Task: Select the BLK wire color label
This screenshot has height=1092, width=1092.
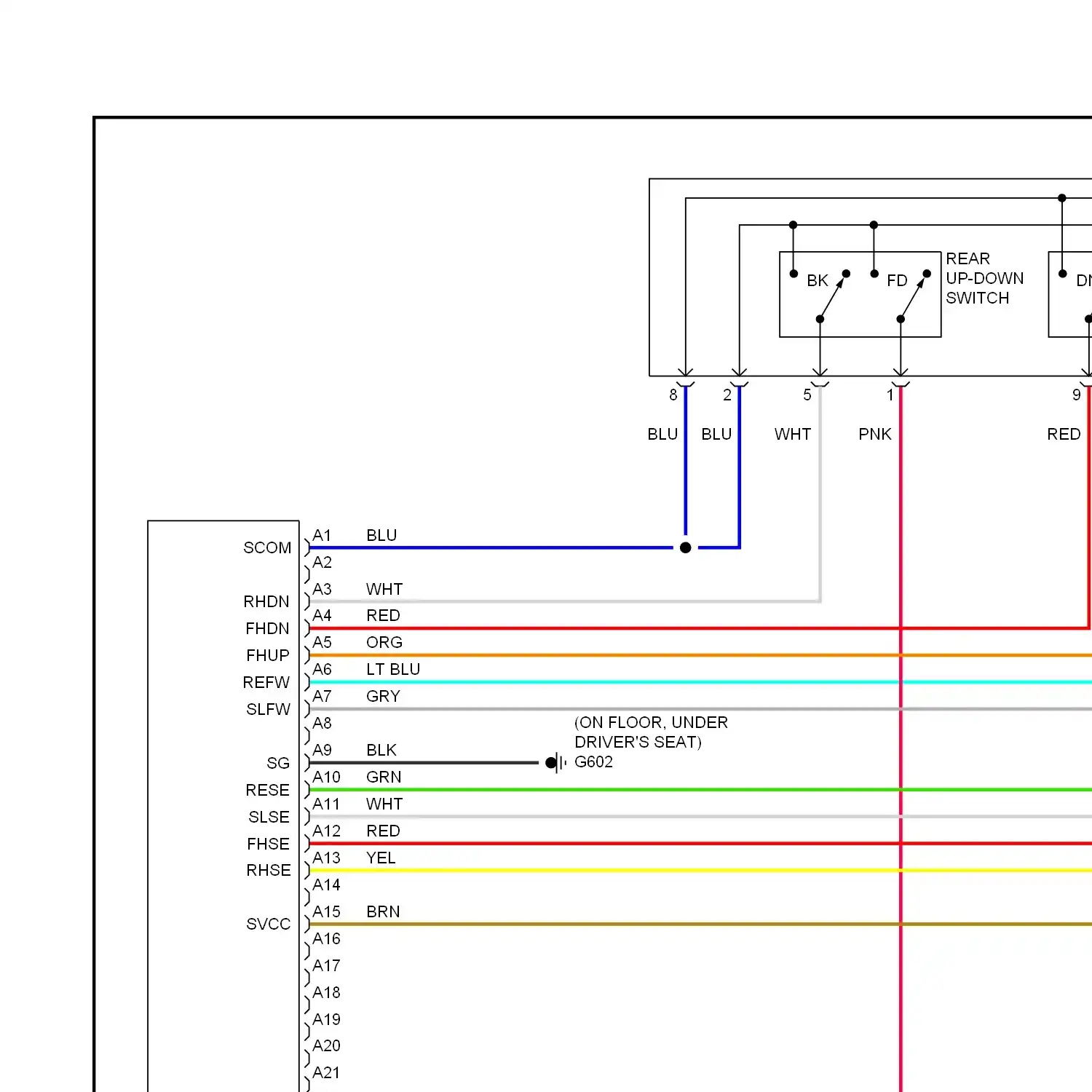Action: (381, 750)
